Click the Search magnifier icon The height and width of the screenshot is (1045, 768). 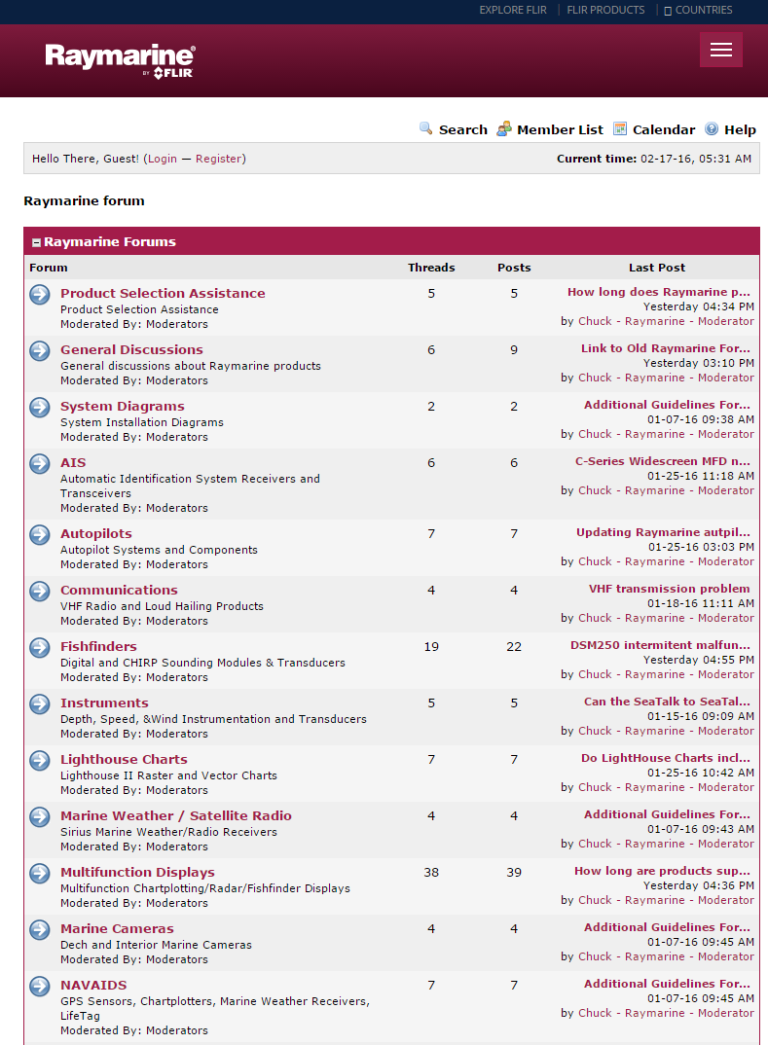click(426, 129)
